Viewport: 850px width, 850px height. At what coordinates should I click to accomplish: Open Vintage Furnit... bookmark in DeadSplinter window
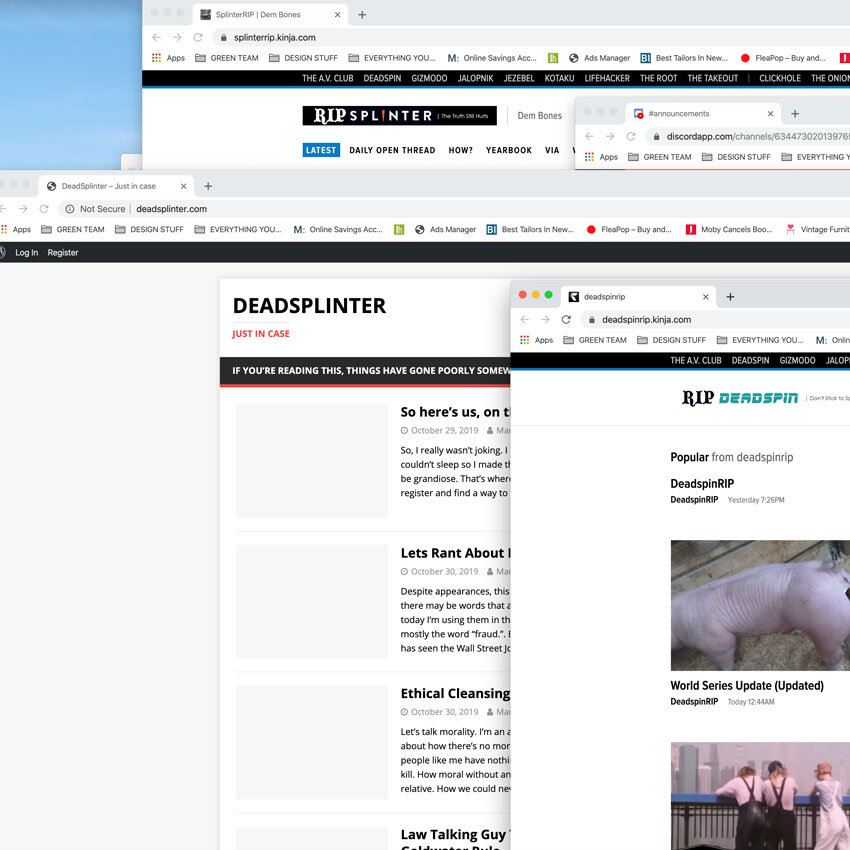817,229
